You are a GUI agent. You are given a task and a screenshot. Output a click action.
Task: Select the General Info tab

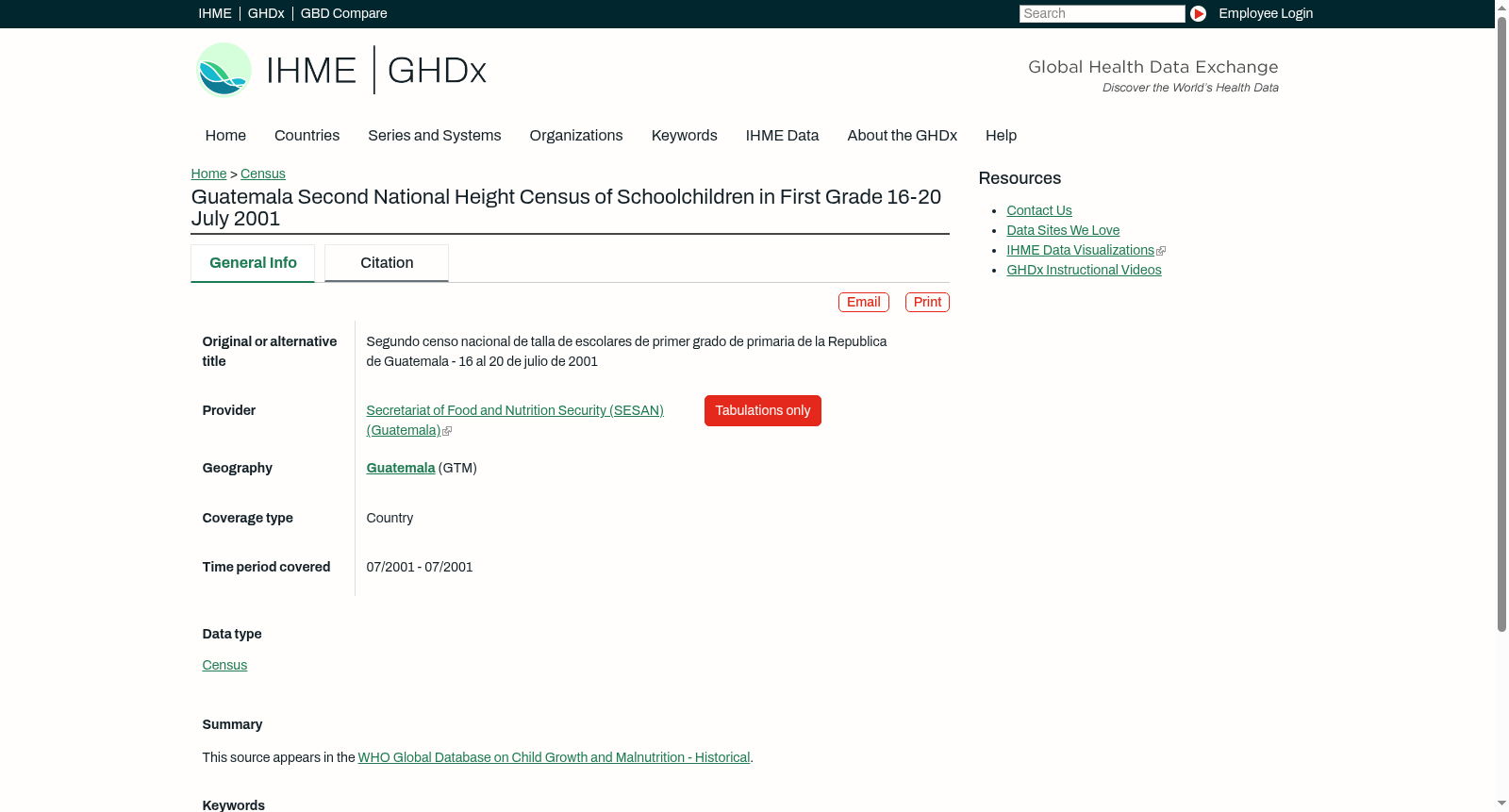(x=253, y=263)
